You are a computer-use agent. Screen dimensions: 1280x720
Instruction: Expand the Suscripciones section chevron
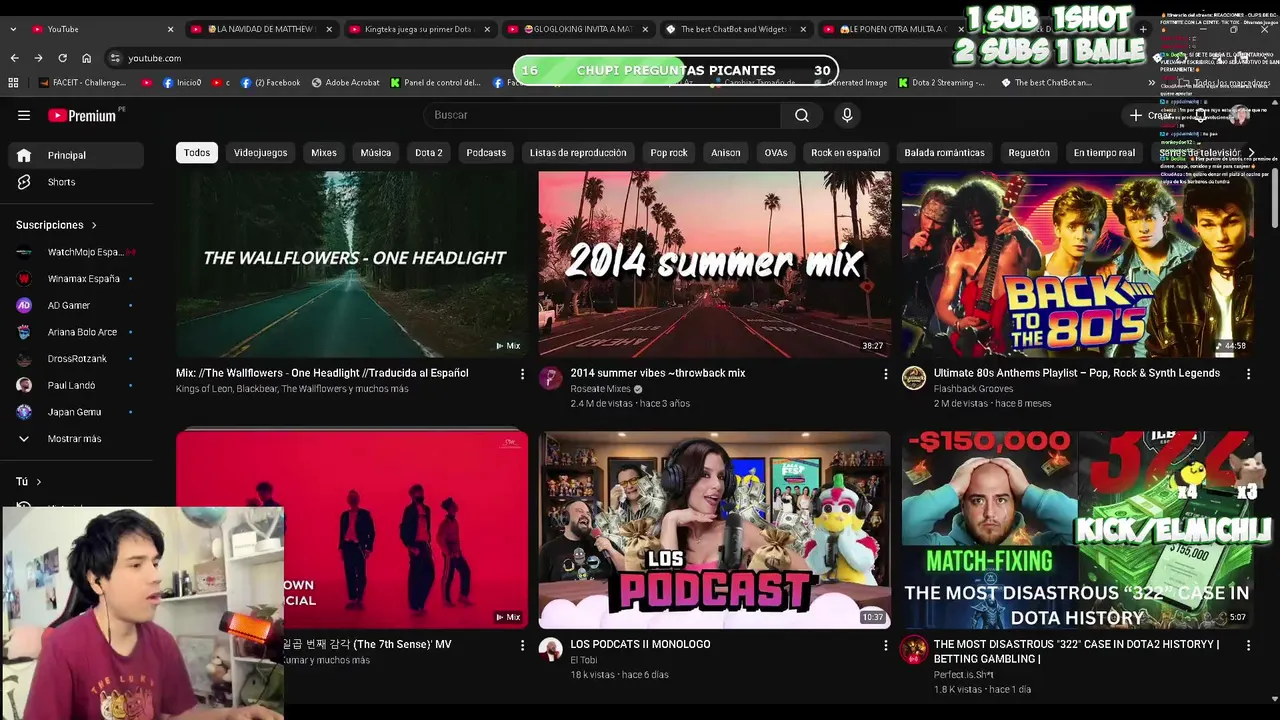tap(94, 225)
